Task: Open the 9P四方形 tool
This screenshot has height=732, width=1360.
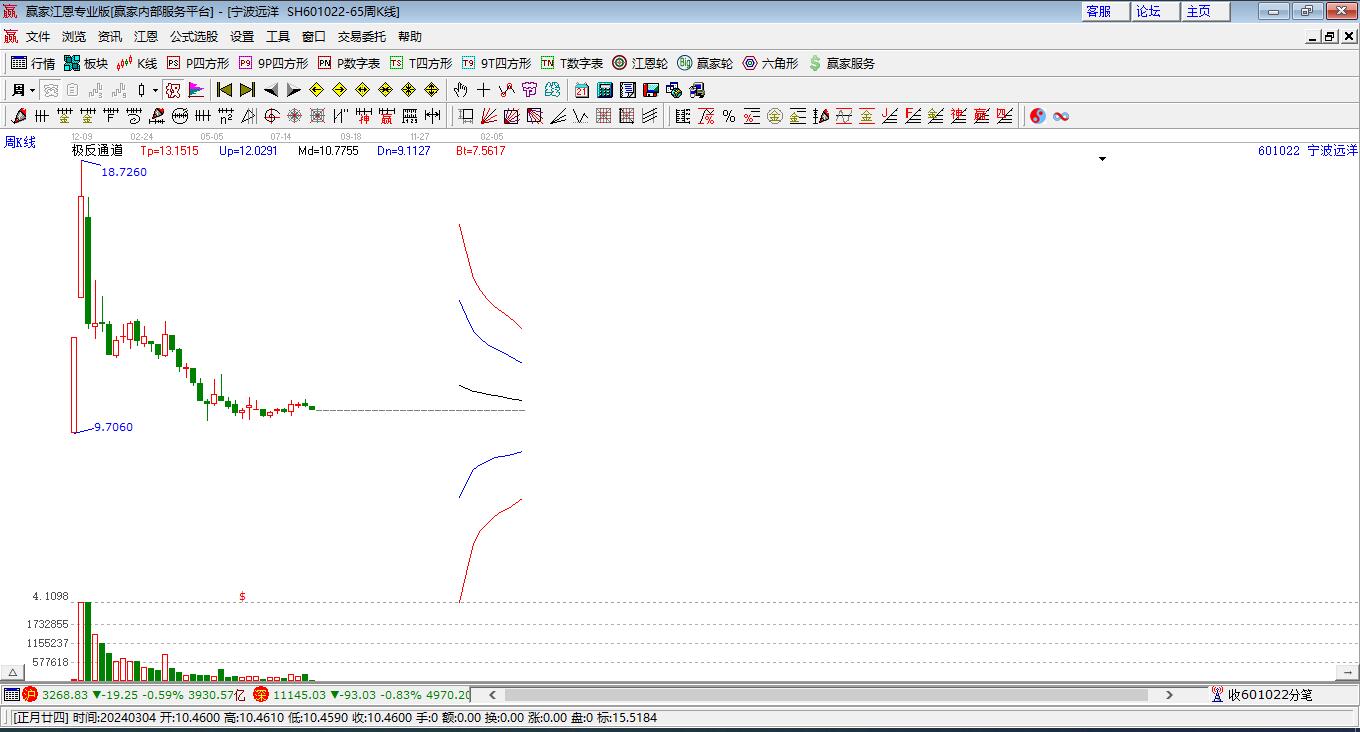Action: [x=273, y=63]
